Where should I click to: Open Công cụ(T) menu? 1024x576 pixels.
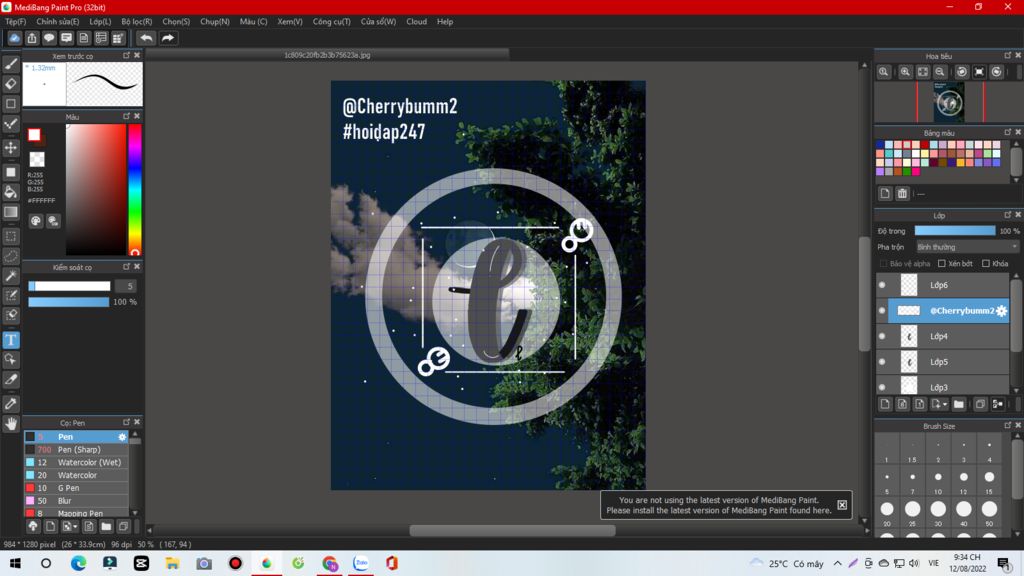(x=332, y=22)
